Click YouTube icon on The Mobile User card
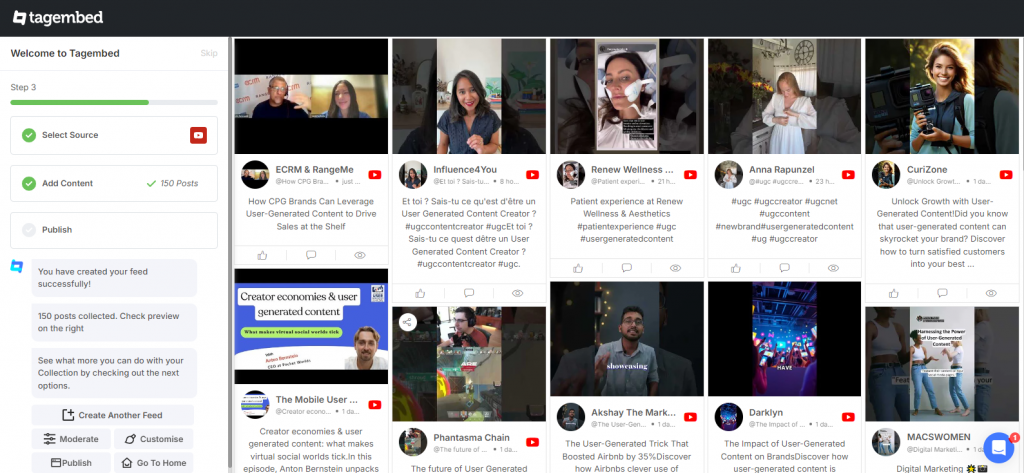The image size is (1024, 473). [374, 404]
